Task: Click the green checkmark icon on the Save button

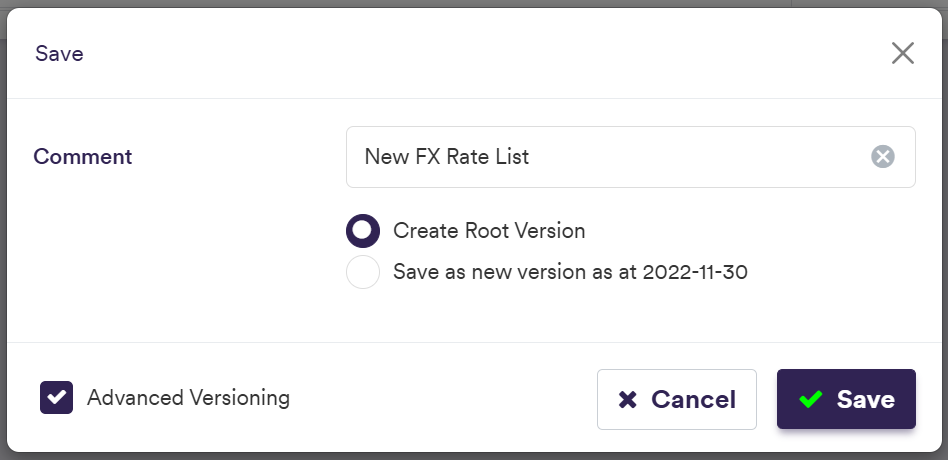Action: (810, 400)
